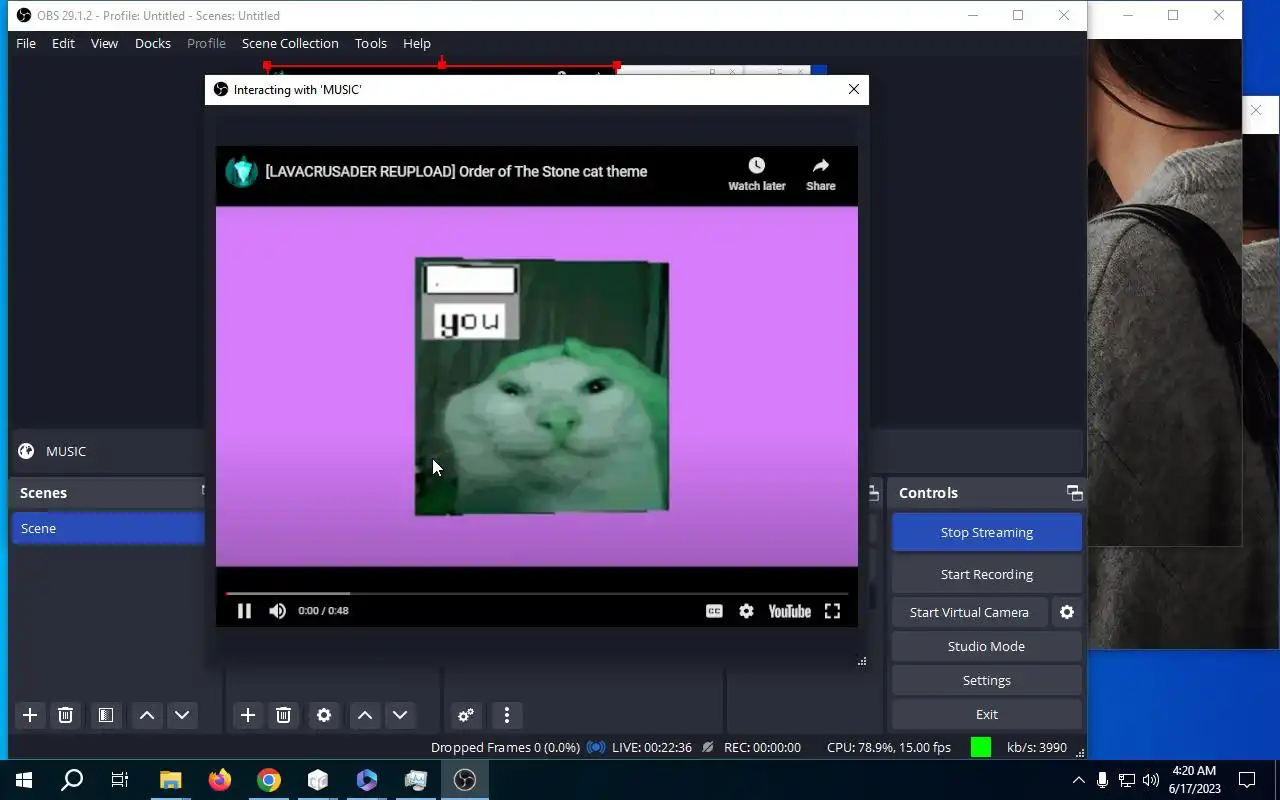Open source properties gear icon

324,715
